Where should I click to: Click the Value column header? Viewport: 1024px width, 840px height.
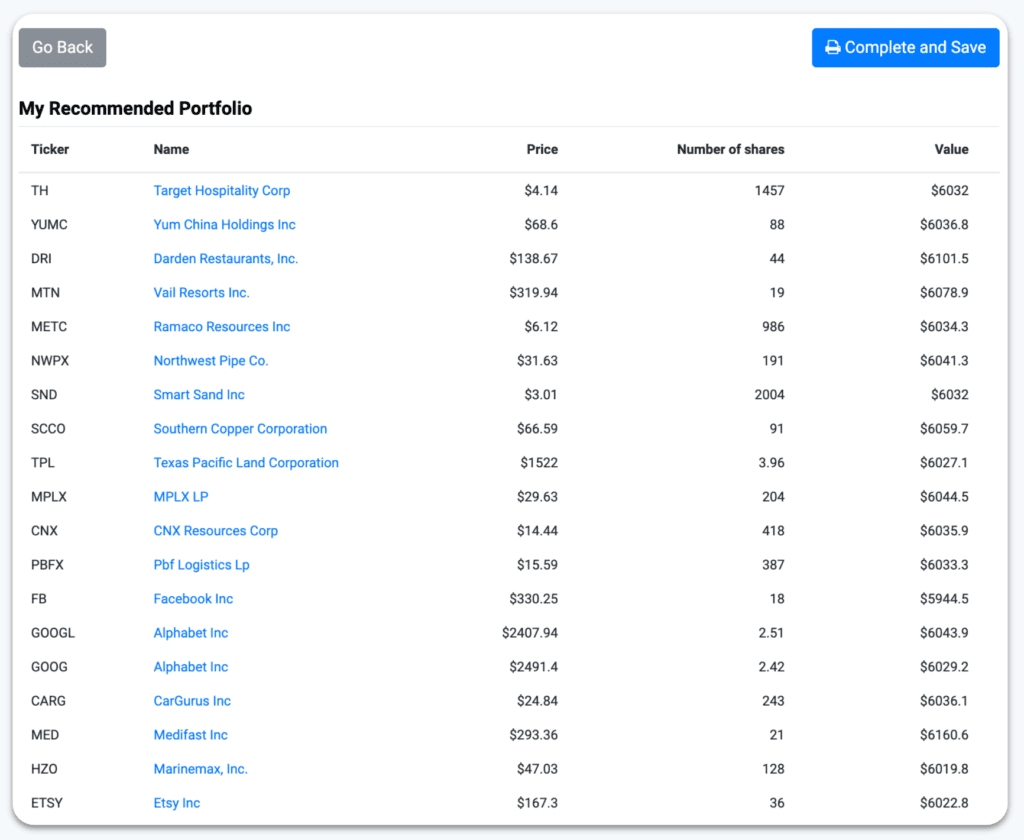point(951,149)
